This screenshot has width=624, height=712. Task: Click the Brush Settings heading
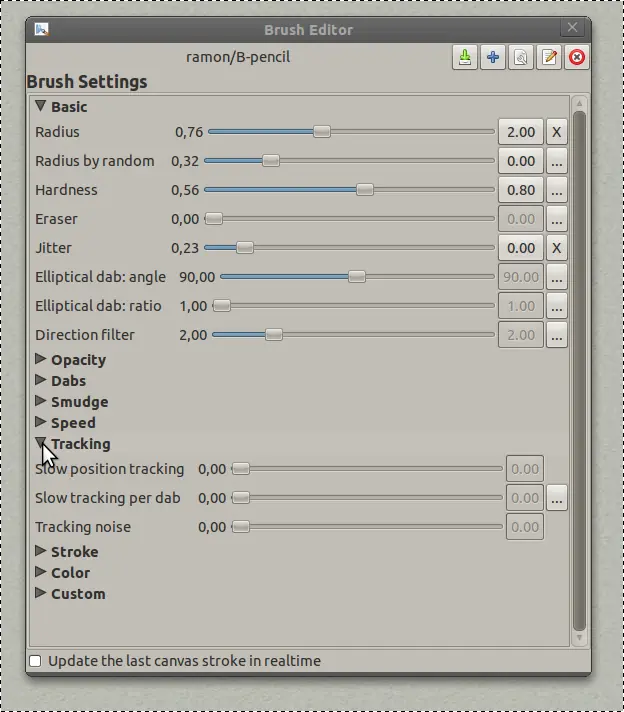point(87,82)
